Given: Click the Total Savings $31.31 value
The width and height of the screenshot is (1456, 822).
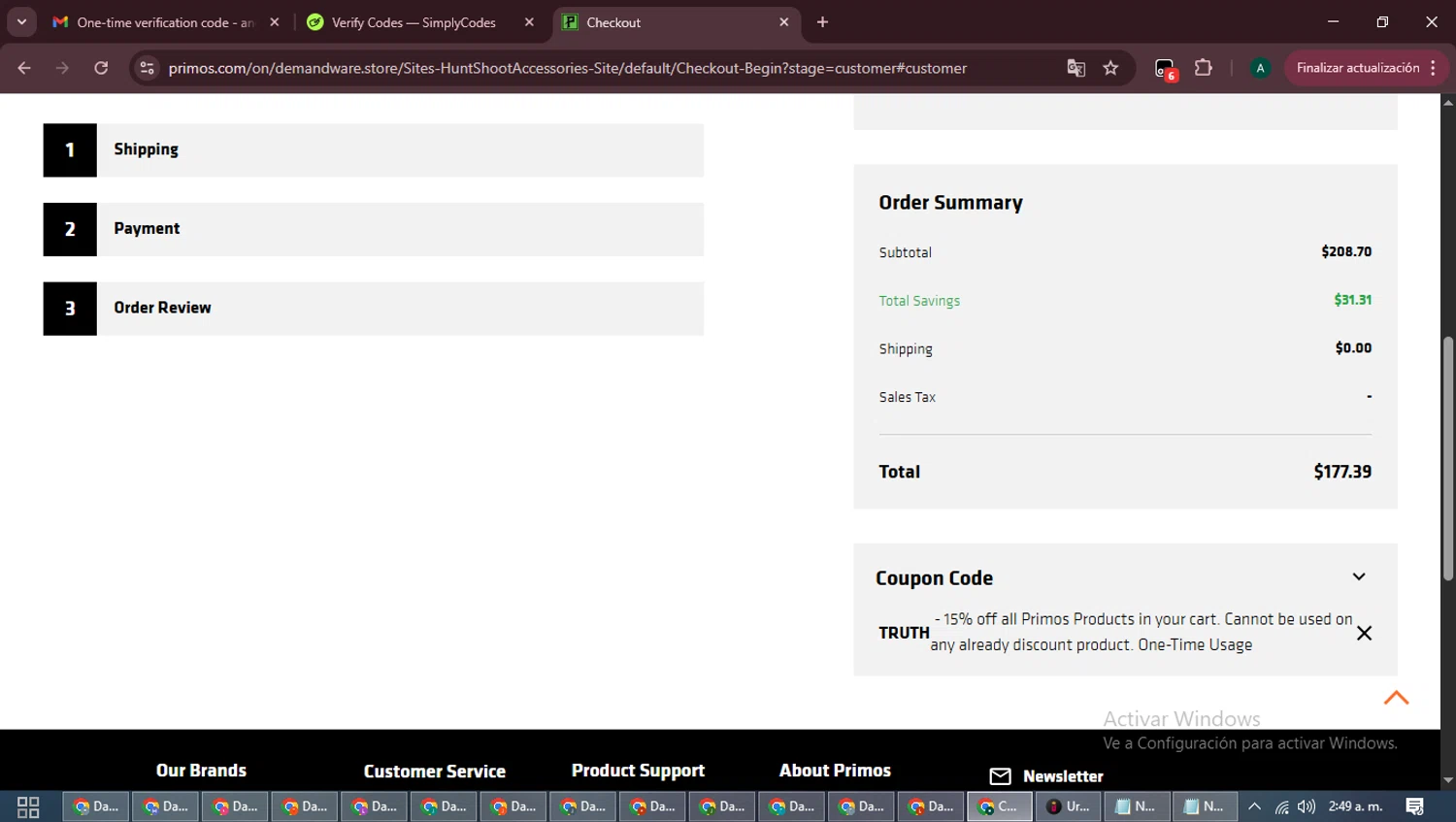Looking at the screenshot, I should 1352,300.
